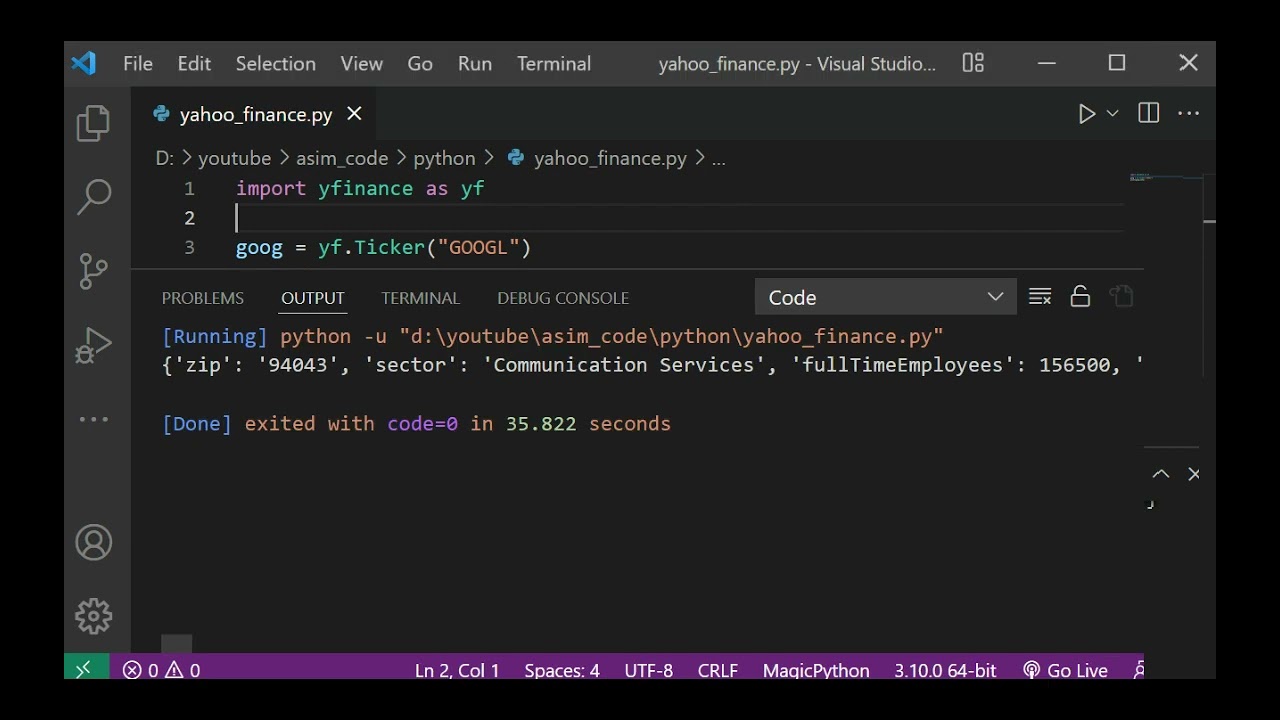Open the View menu
1280x720 pixels.
point(362,63)
